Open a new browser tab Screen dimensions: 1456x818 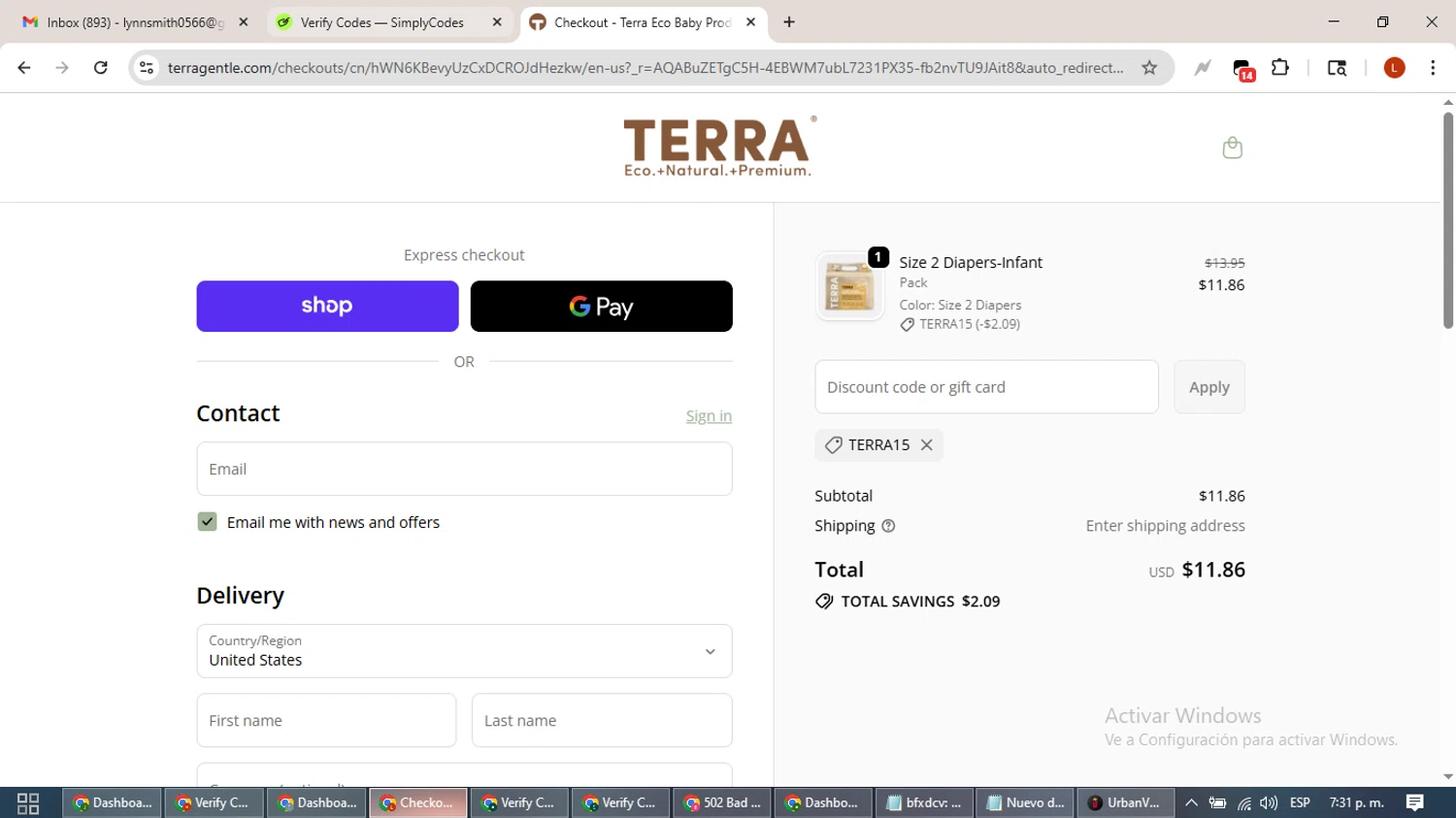(x=789, y=22)
